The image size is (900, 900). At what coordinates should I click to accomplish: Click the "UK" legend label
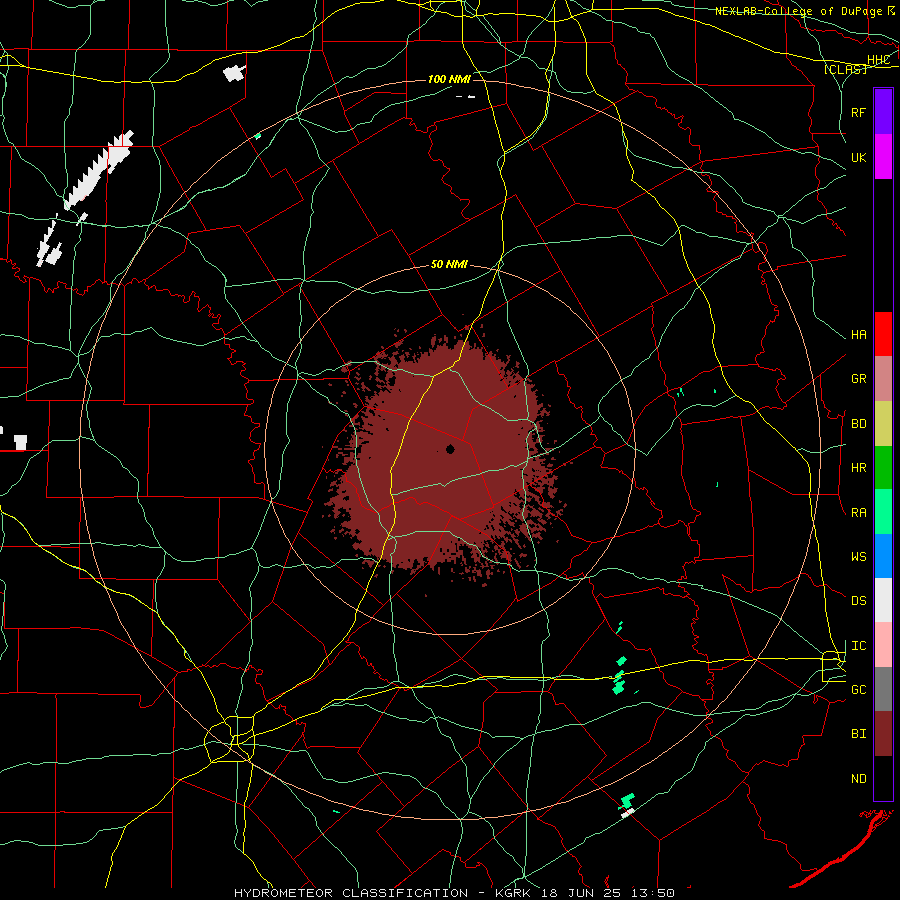[x=859, y=157]
